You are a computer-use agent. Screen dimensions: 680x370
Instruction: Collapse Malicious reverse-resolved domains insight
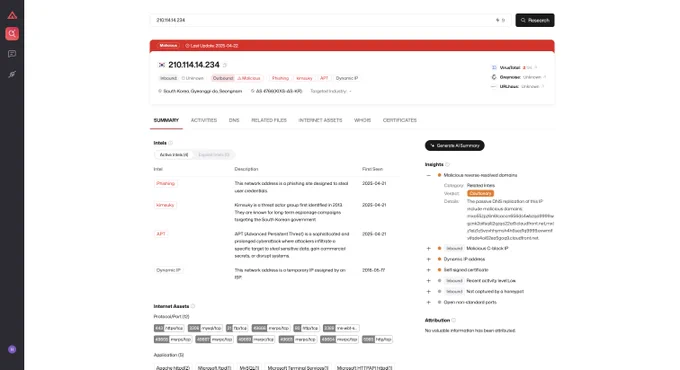(428, 175)
